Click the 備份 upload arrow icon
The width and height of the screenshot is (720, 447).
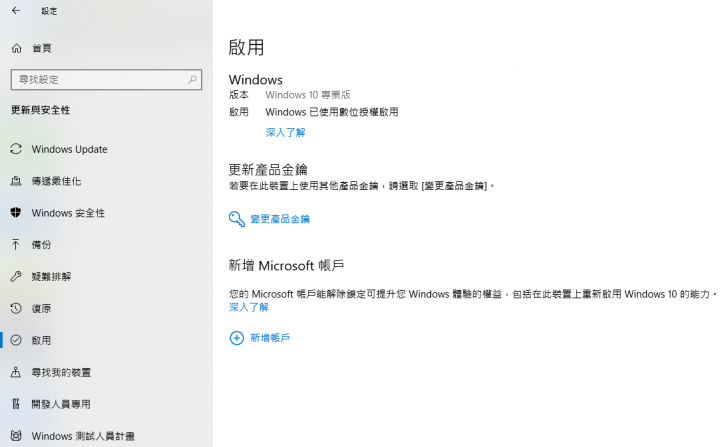point(16,244)
